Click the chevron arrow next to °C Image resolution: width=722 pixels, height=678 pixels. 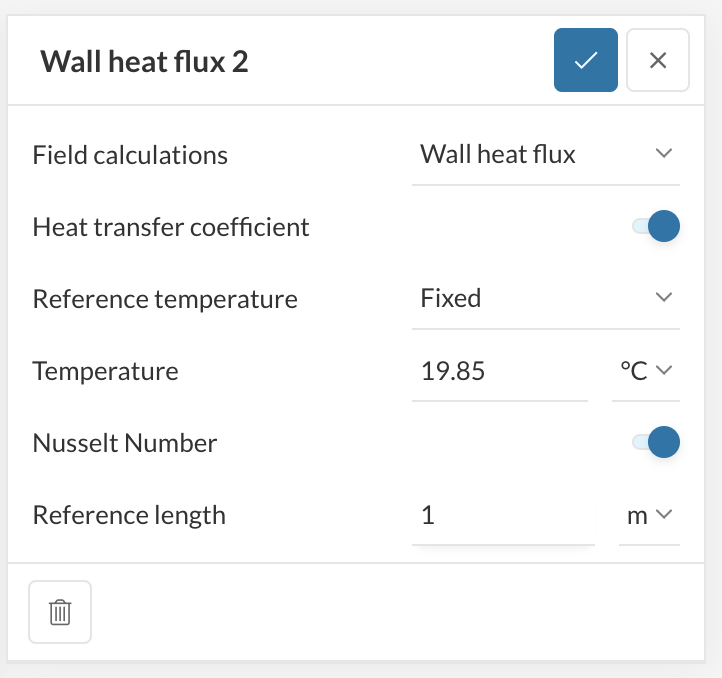click(664, 370)
